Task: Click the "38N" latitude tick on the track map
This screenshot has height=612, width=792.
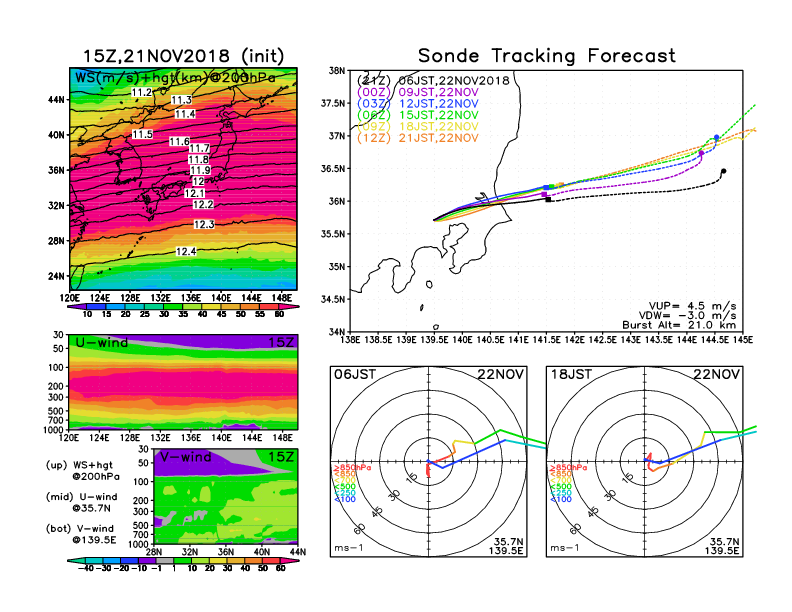Action: 337,71
